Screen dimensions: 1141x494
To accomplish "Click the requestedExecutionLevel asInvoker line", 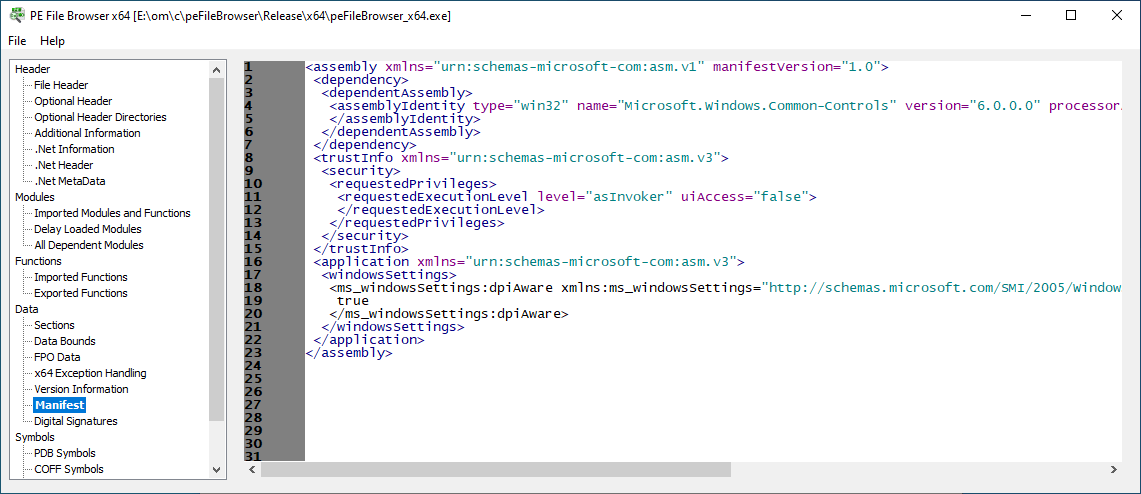I will tap(578, 196).
